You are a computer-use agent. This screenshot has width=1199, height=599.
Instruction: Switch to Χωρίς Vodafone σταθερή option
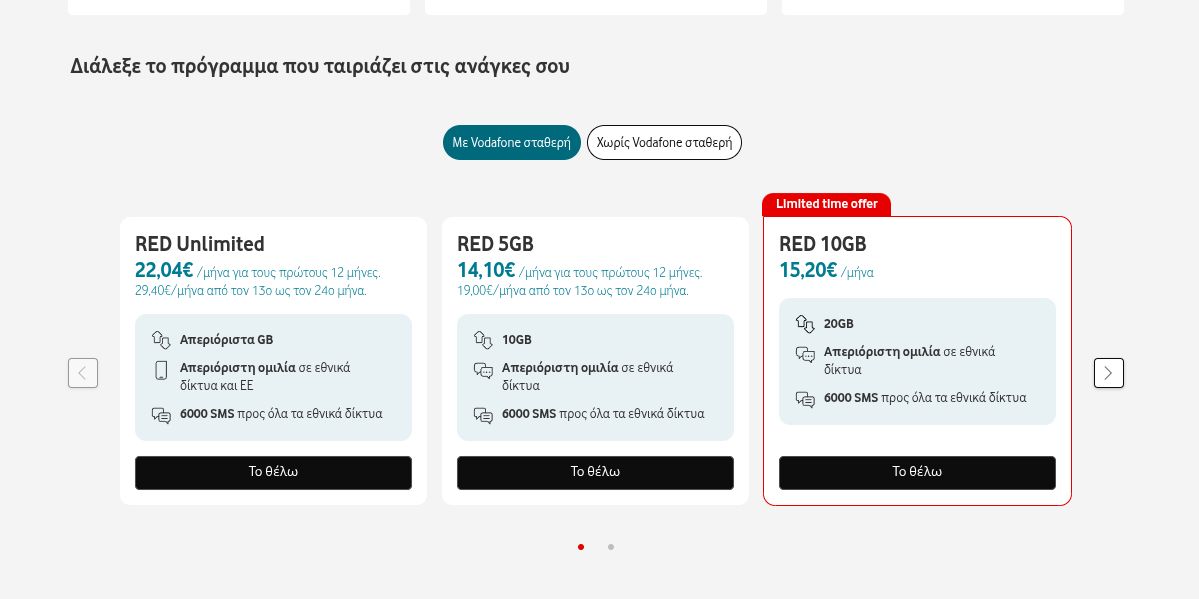point(664,142)
